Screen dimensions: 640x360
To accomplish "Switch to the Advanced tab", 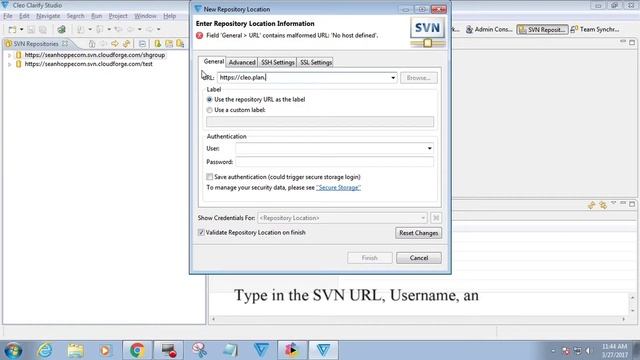I will click(242, 62).
